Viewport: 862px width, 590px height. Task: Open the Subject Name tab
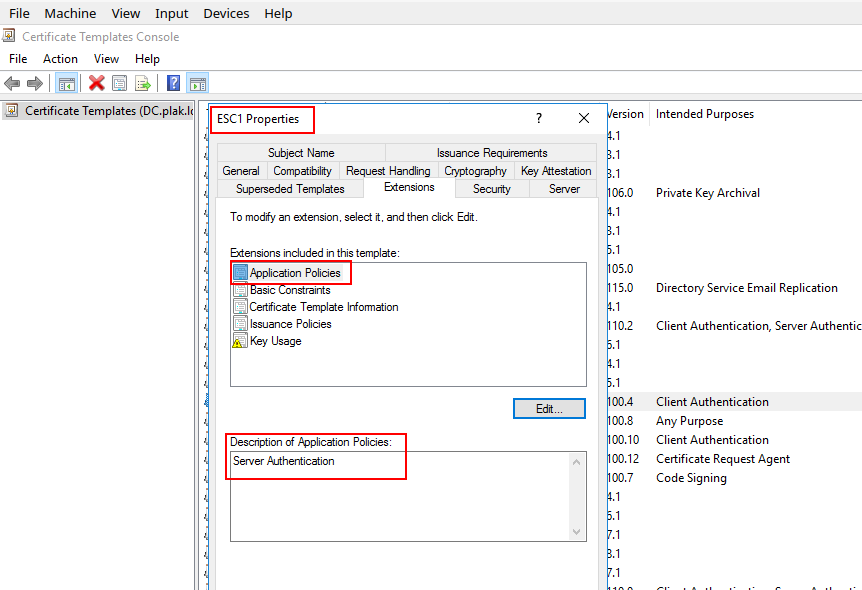pyautogui.click(x=301, y=153)
